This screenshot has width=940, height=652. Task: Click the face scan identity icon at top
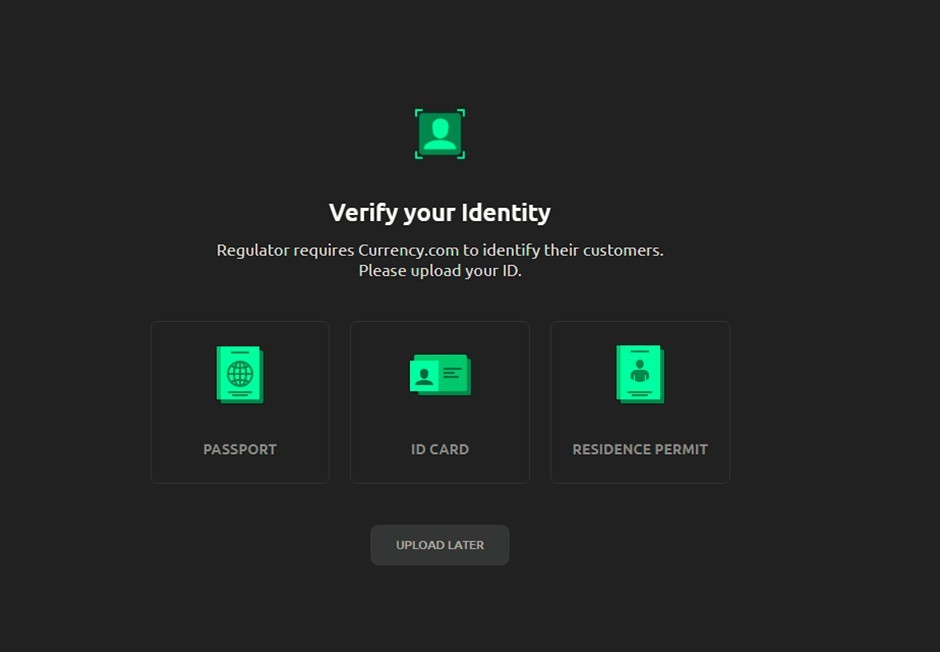pyautogui.click(x=440, y=134)
